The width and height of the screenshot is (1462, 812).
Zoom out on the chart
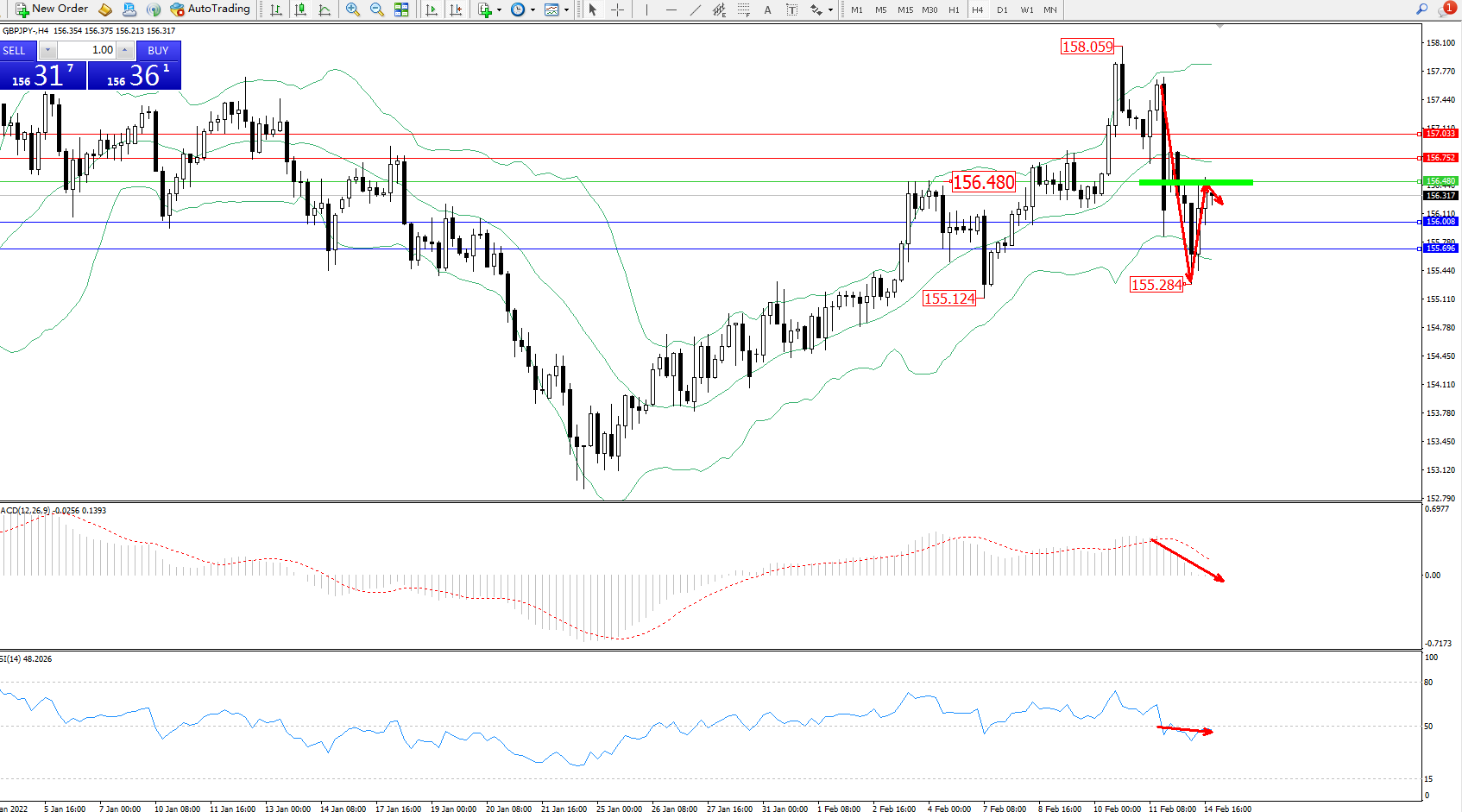pos(376,9)
